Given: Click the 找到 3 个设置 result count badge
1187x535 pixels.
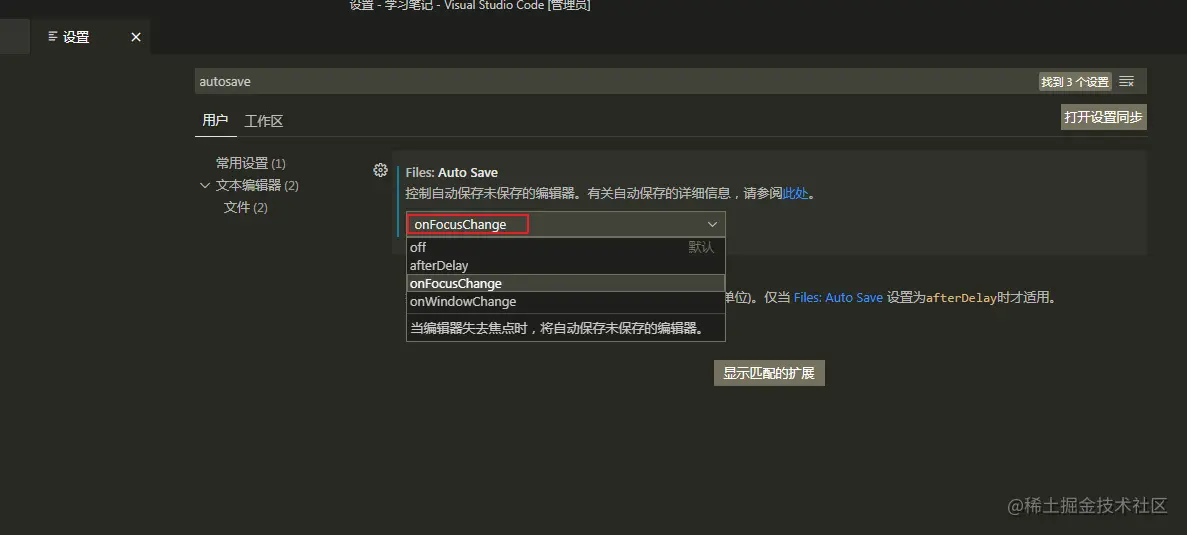Looking at the screenshot, I should (x=1075, y=82).
